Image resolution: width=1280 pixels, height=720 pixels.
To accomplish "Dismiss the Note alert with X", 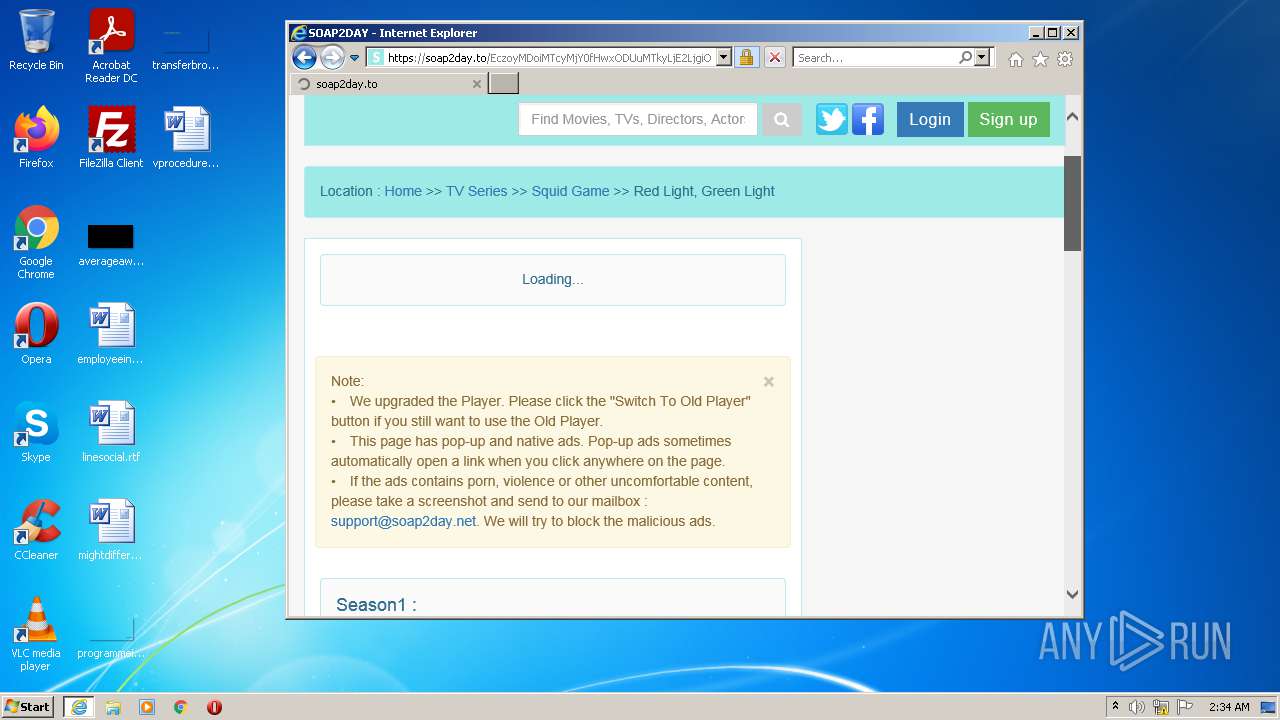I will click(769, 381).
